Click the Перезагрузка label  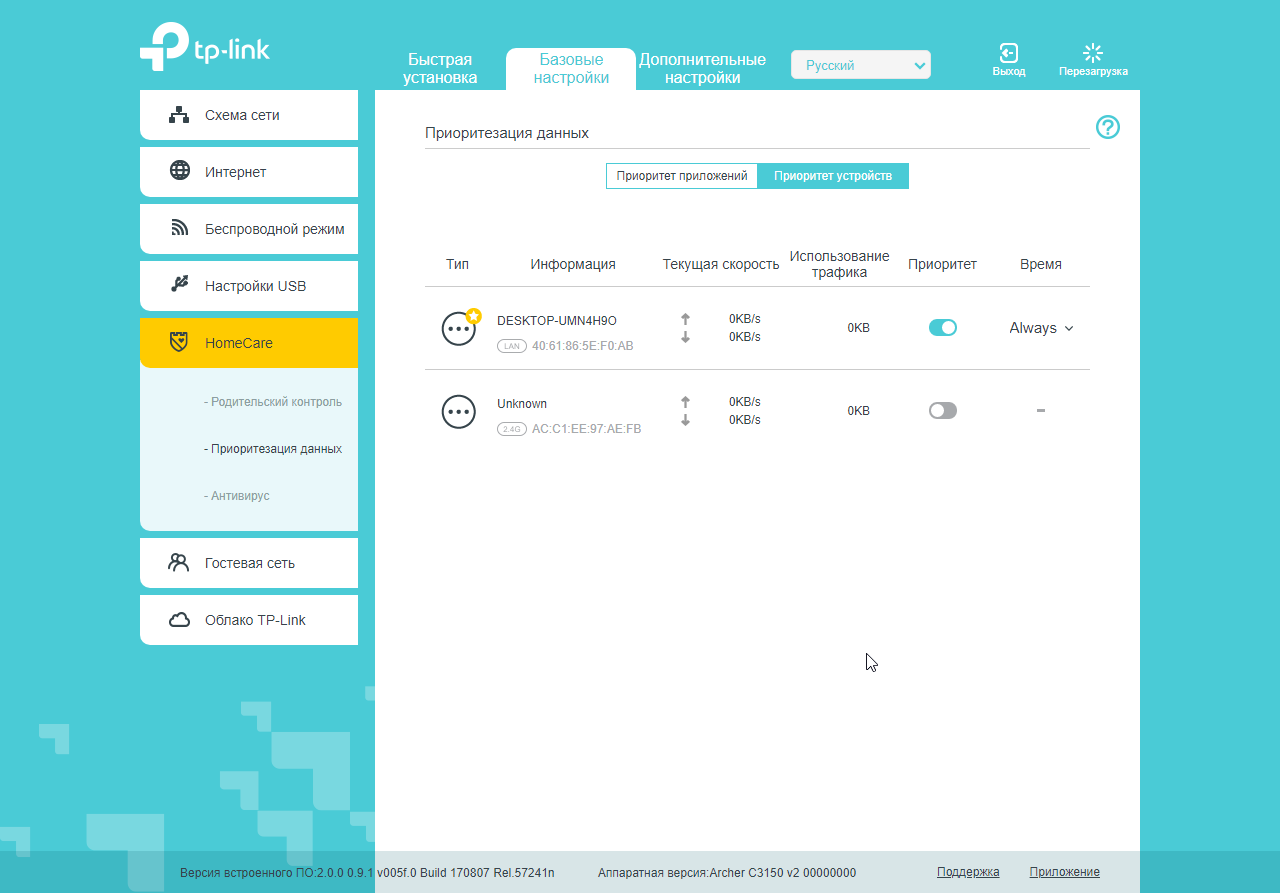1093,72
